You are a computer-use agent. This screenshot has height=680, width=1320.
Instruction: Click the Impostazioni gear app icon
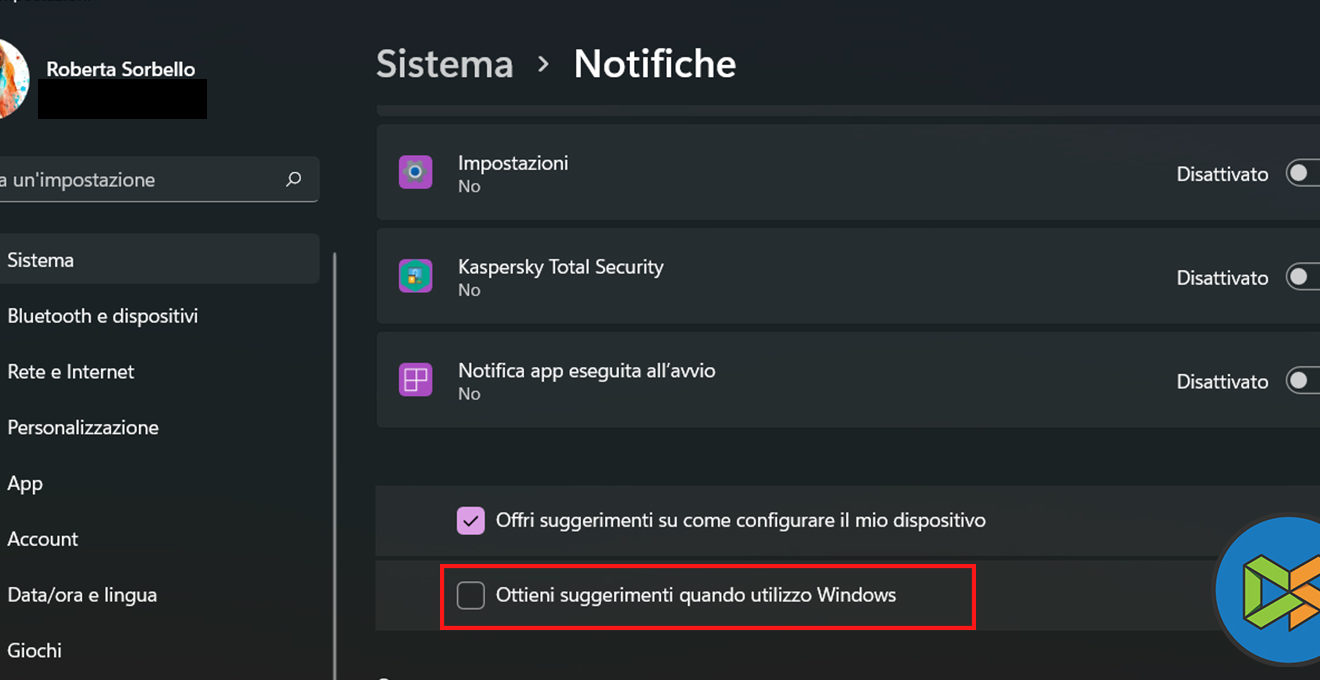click(415, 172)
